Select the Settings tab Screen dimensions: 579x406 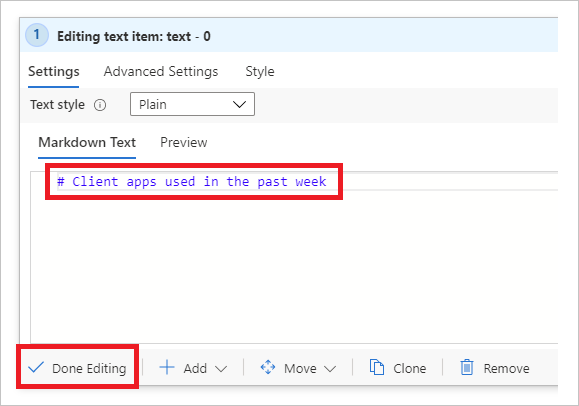54,71
